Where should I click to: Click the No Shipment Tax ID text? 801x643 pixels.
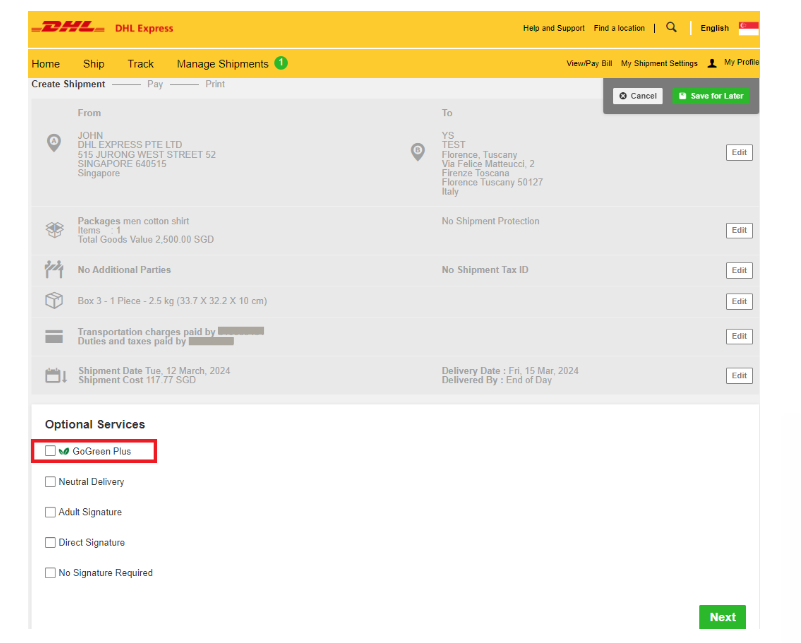485,270
